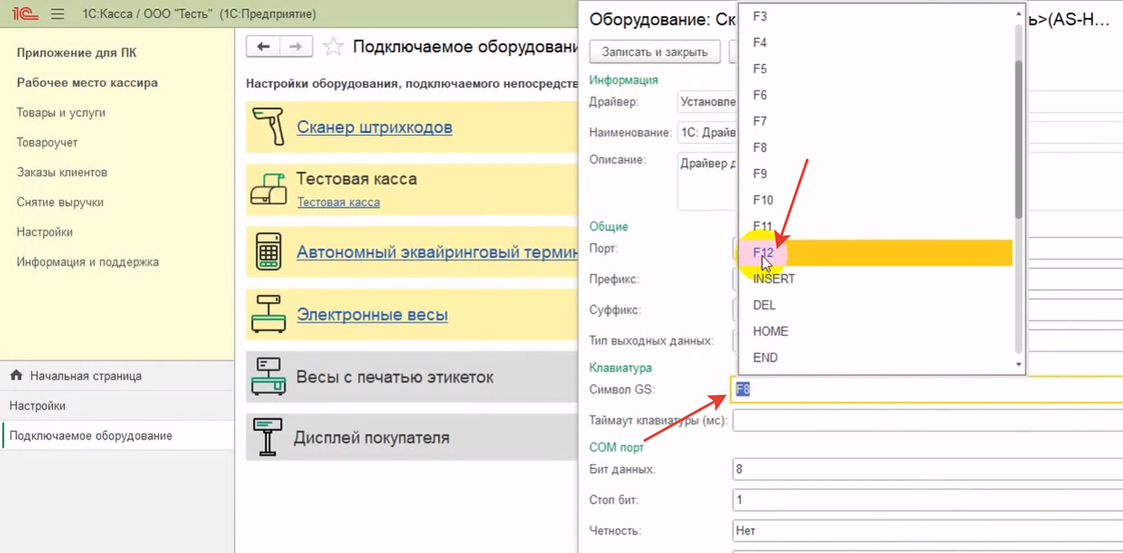Open Информация и поддержка section
Image resolution: width=1123 pixels, height=553 pixels.
click(88, 262)
